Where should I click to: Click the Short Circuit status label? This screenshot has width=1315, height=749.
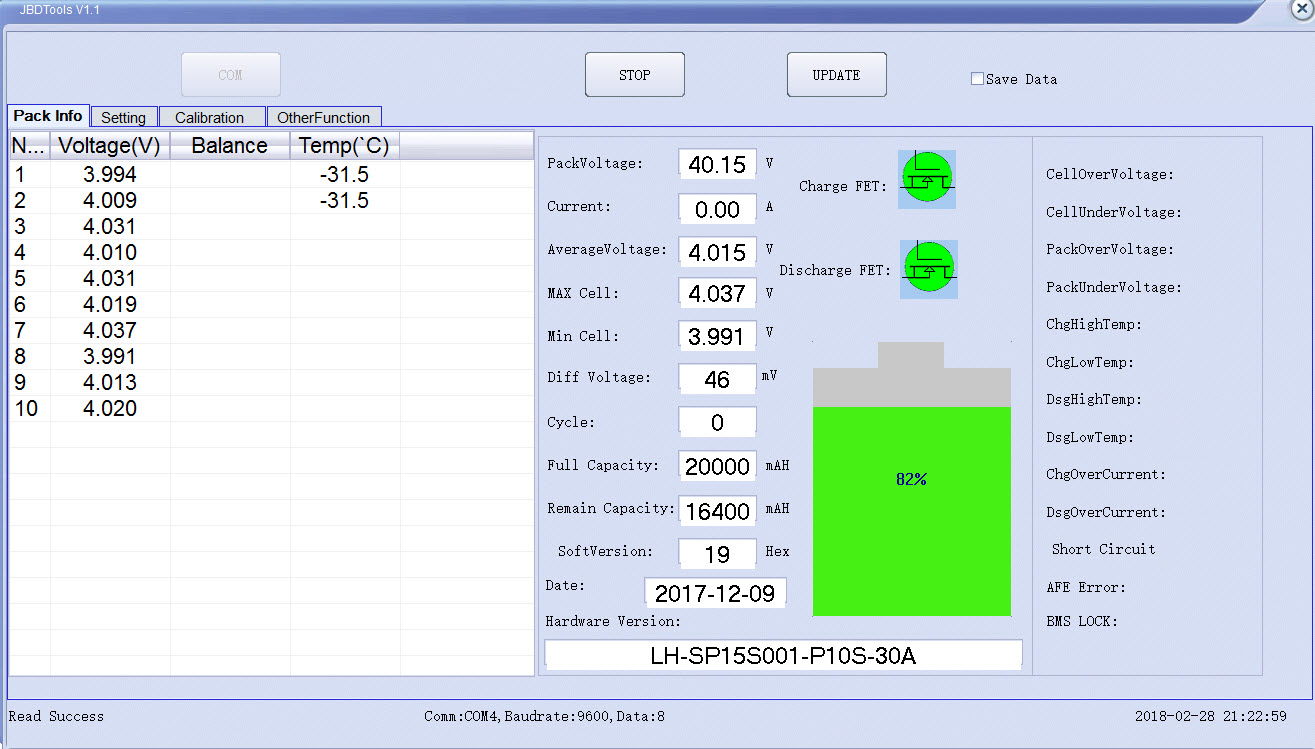tap(1103, 550)
